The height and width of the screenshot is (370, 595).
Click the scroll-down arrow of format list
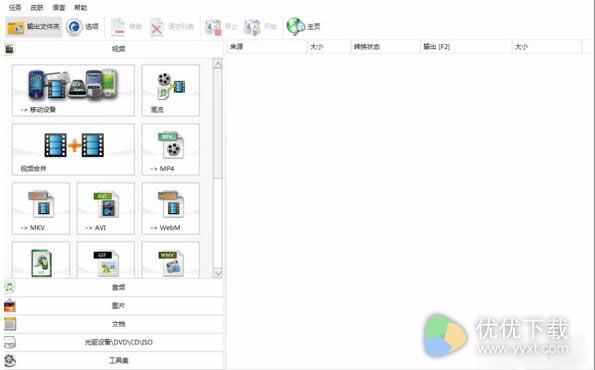218,273
